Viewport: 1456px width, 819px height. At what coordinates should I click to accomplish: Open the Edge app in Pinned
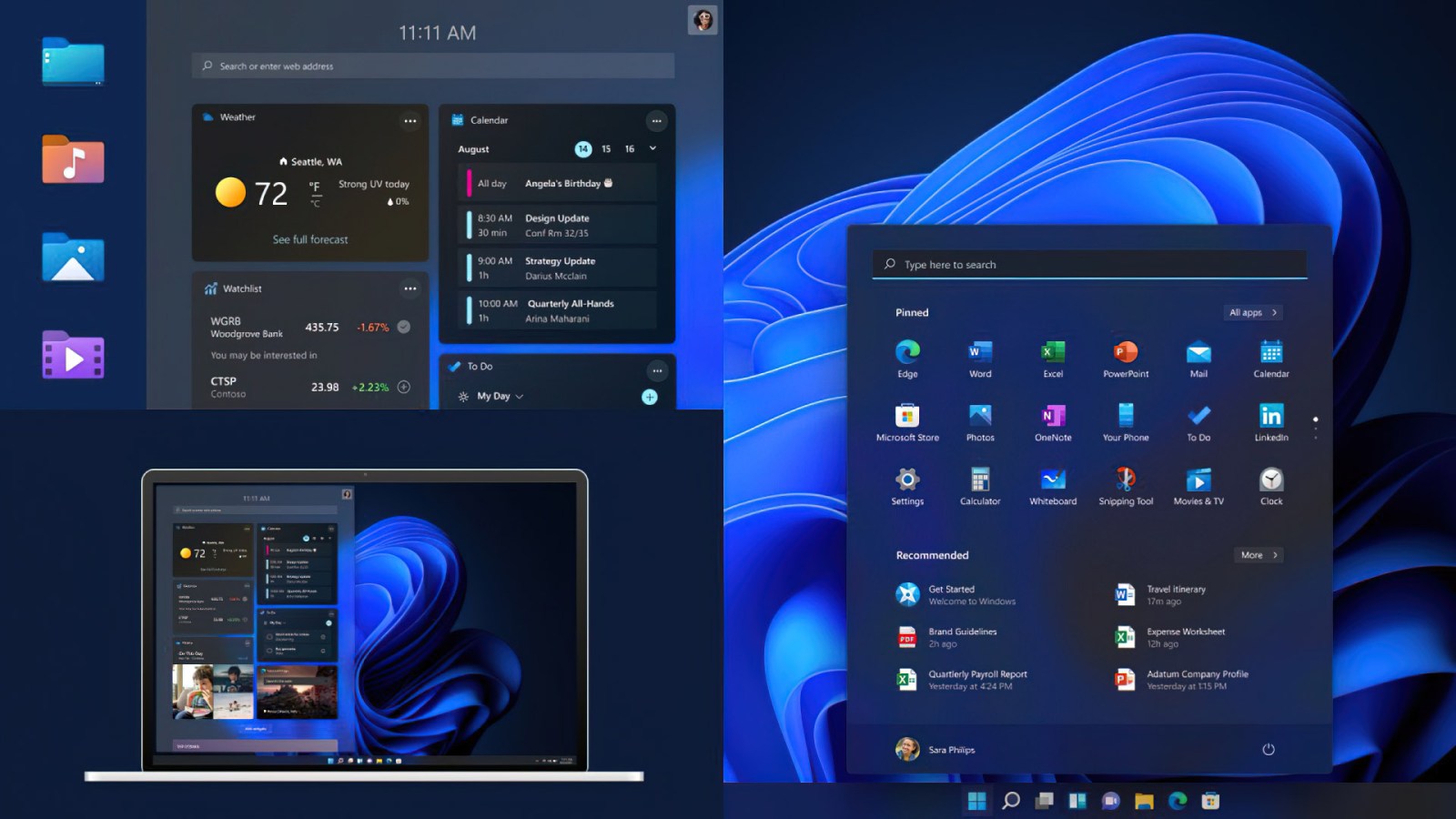(x=907, y=353)
